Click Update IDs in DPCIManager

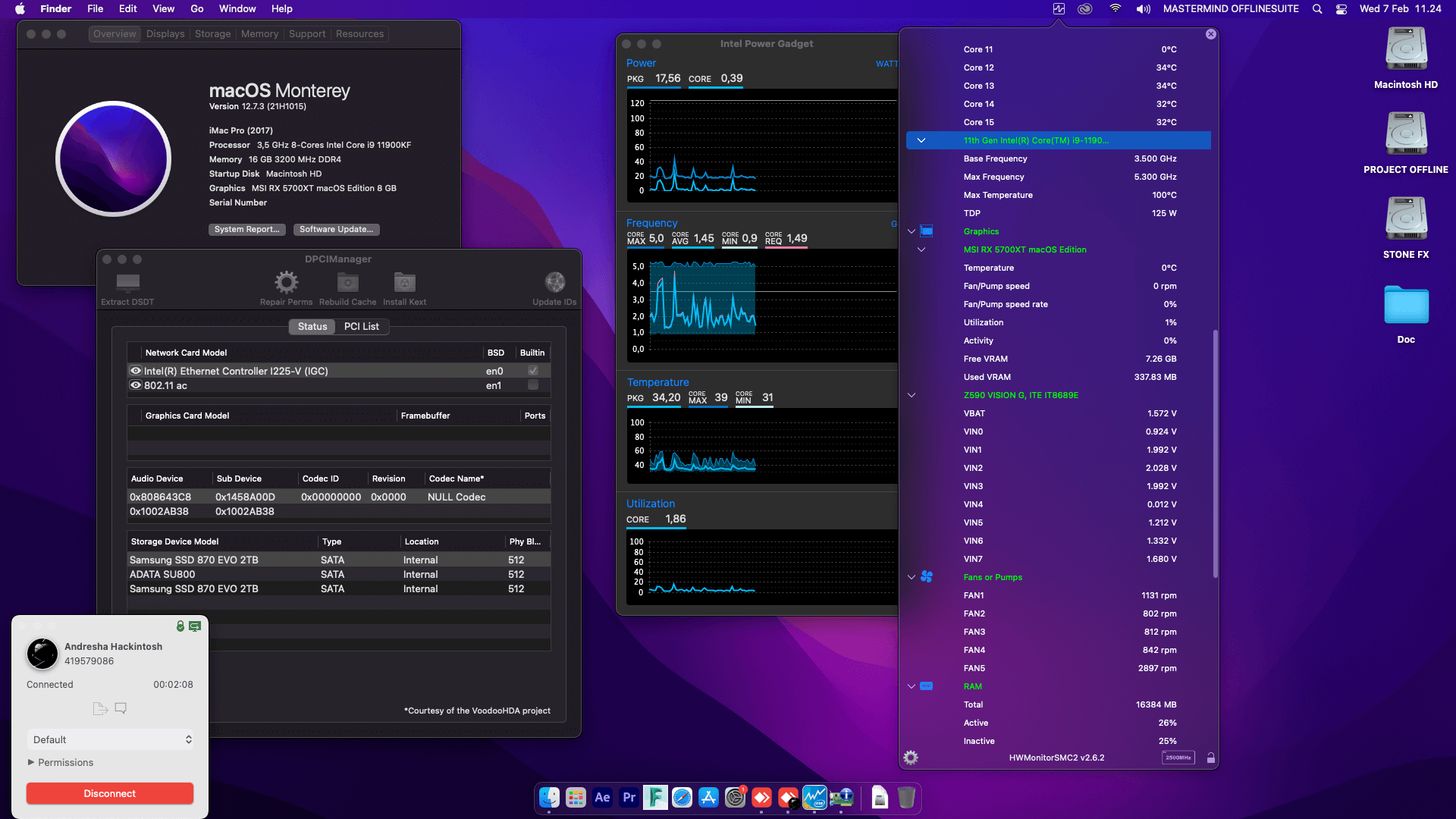tap(554, 282)
